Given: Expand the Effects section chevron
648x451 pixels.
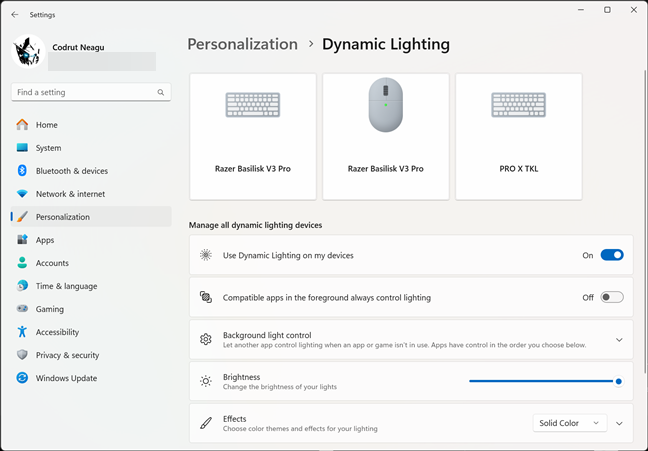Looking at the screenshot, I should click(x=619, y=423).
